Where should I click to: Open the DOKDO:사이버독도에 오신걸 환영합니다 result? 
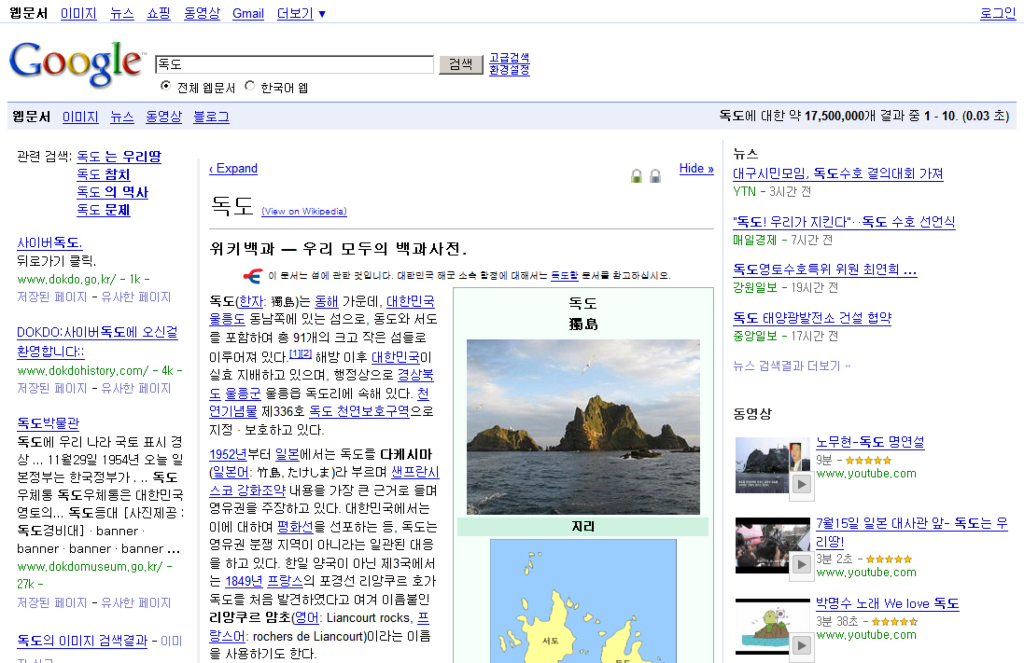97,342
